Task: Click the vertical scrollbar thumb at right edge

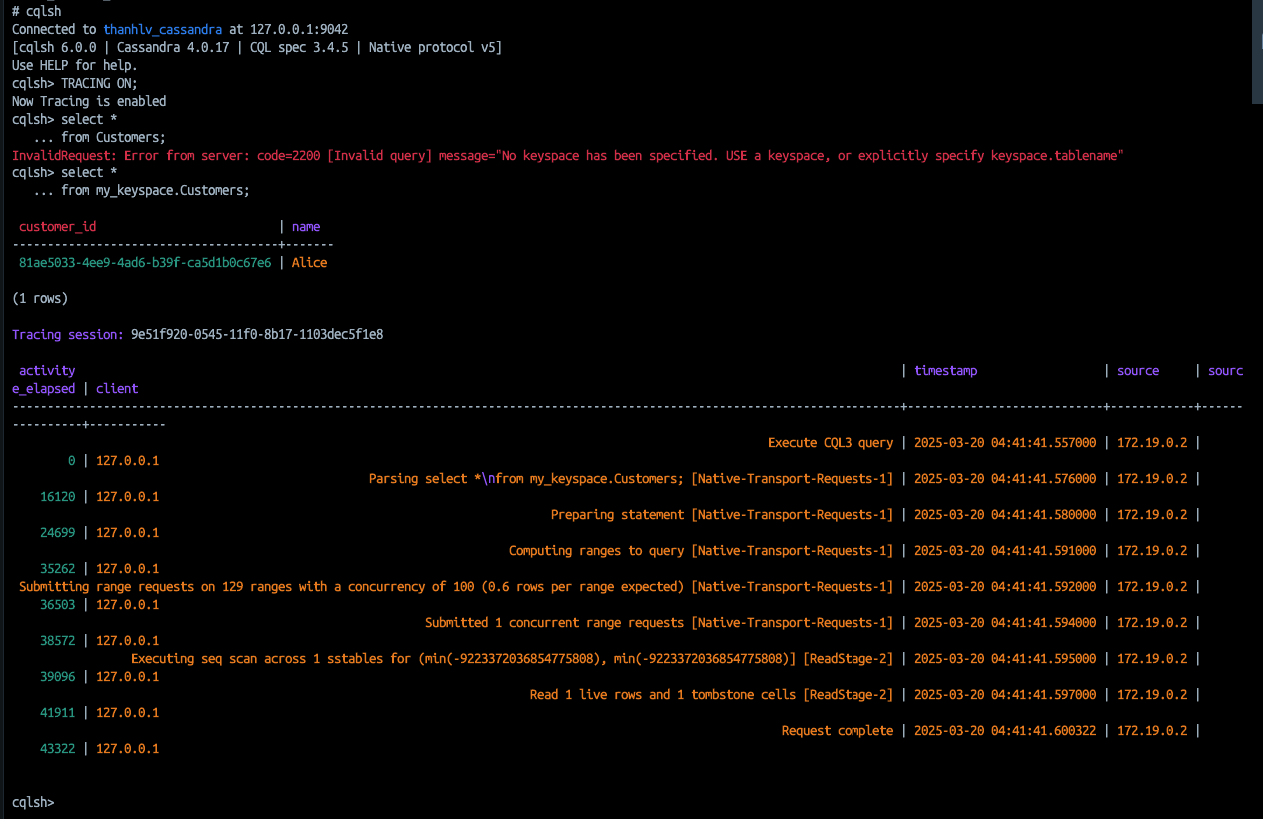Action: tap(1258, 52)
